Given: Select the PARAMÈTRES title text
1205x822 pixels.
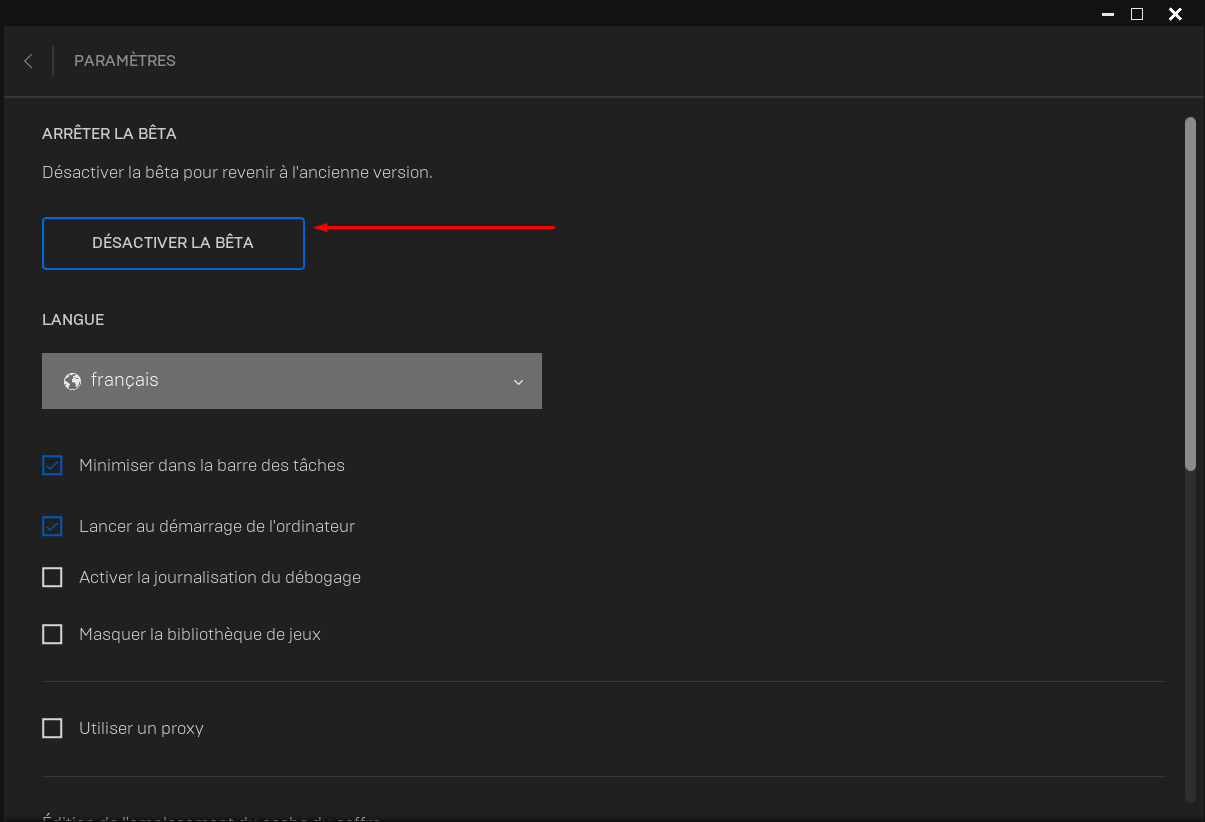Looking at the screenshot, I should click(x=124, y=60).
